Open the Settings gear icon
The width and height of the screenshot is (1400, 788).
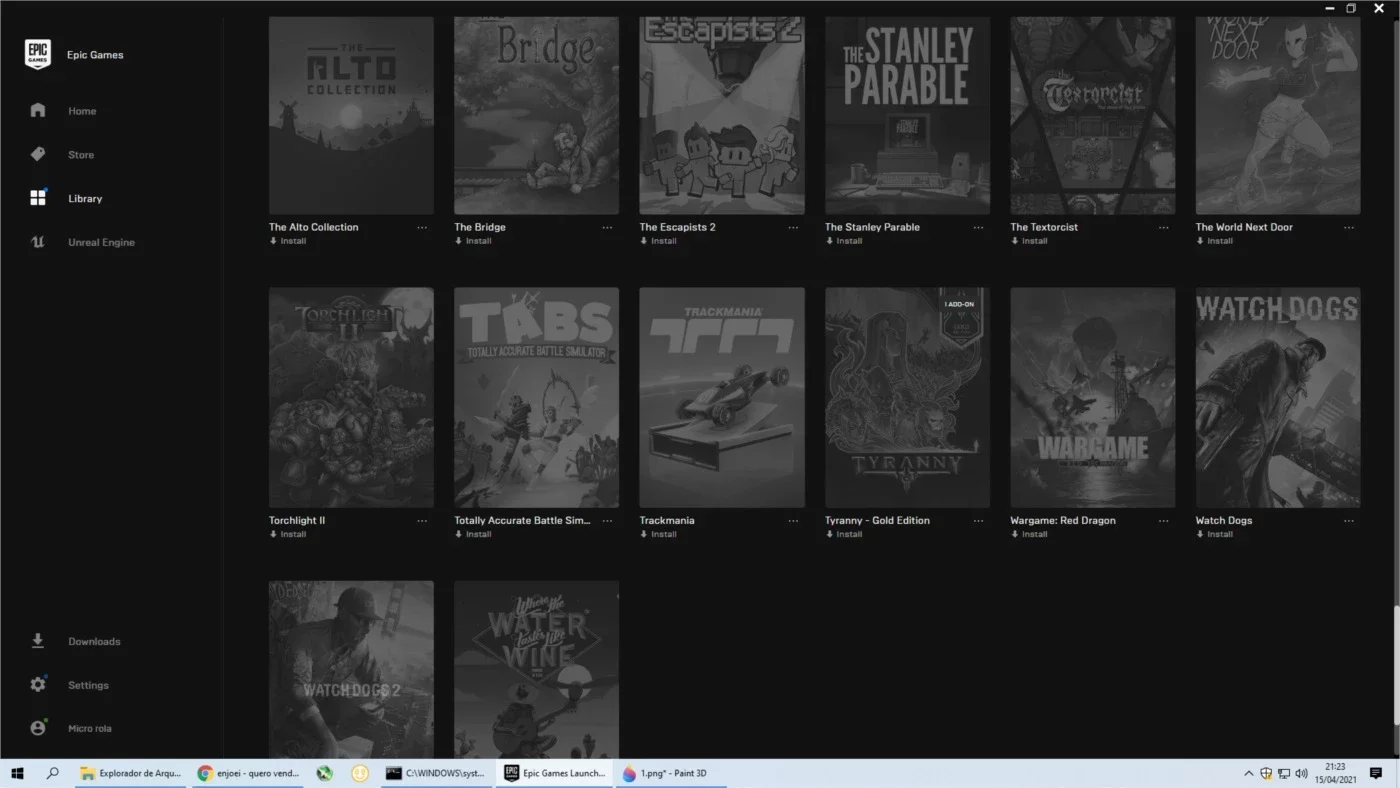point(38,685)
